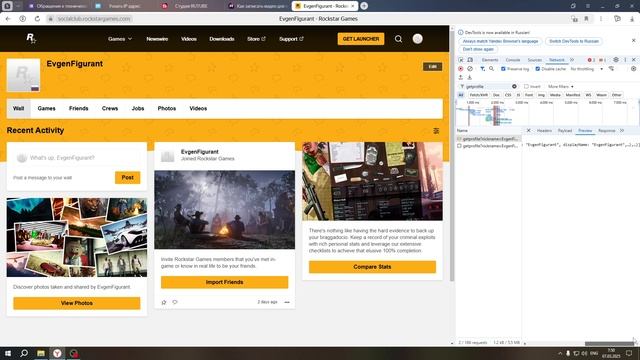Open the post options ellipsis menu
Viewport: 640px width, 360px height.
pos(287,302)
